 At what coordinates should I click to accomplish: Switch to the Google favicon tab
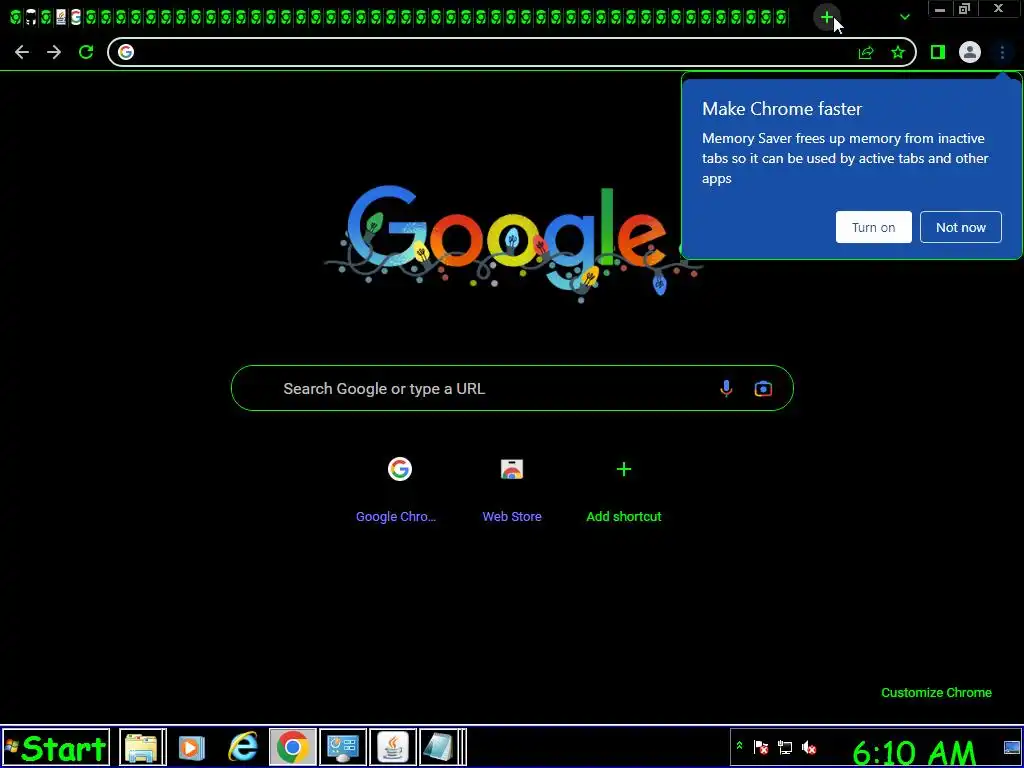[x=76, y=18]
